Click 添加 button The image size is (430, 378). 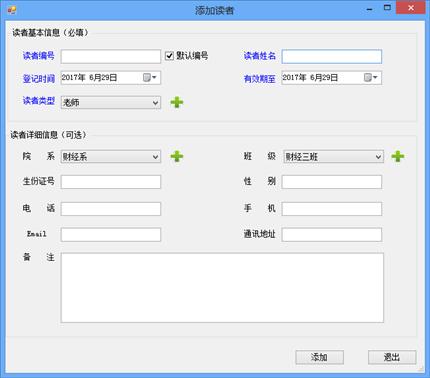319,357
